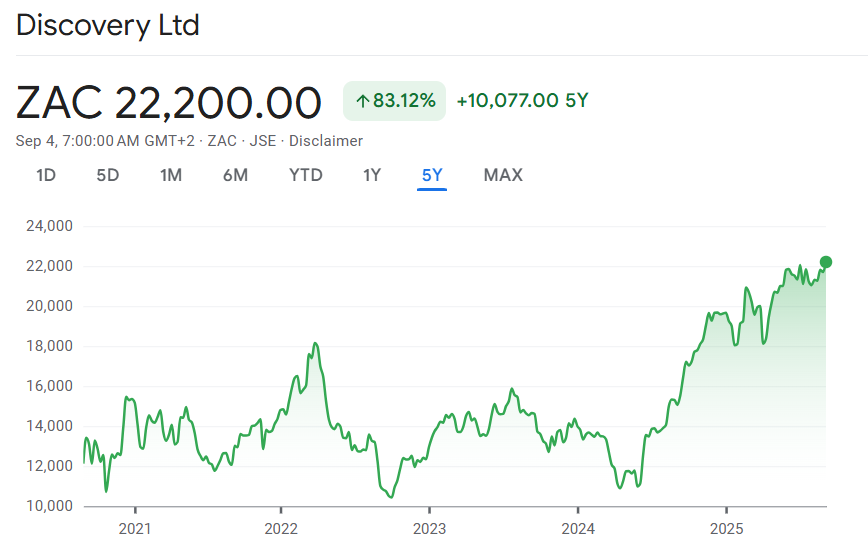Click the 2022 x-axis label

[281, 529]
